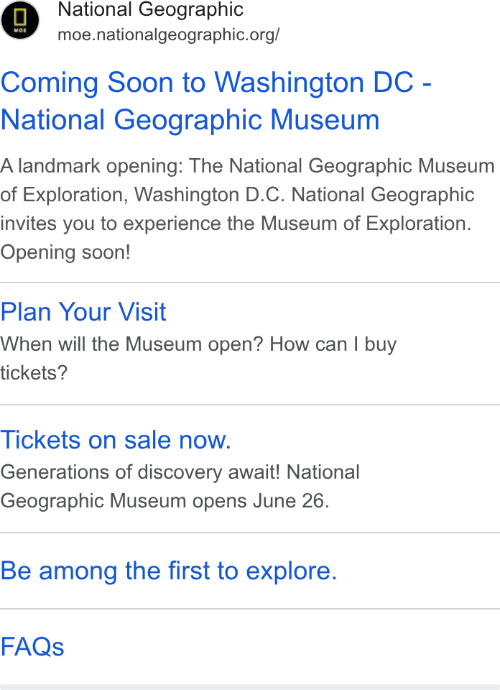Open the FAQs sitelink
The width and height of the screenshot is (500, 690).
pyautogui.click(x=32, y=647)
